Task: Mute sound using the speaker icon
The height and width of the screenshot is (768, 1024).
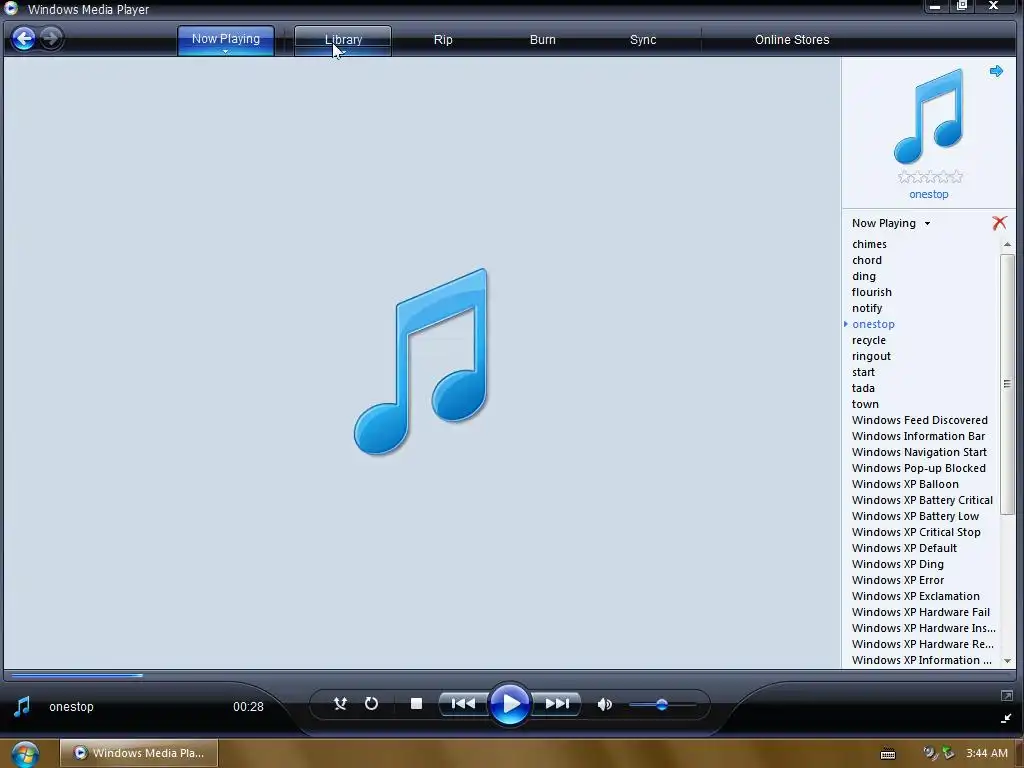Action: [604, 704]
